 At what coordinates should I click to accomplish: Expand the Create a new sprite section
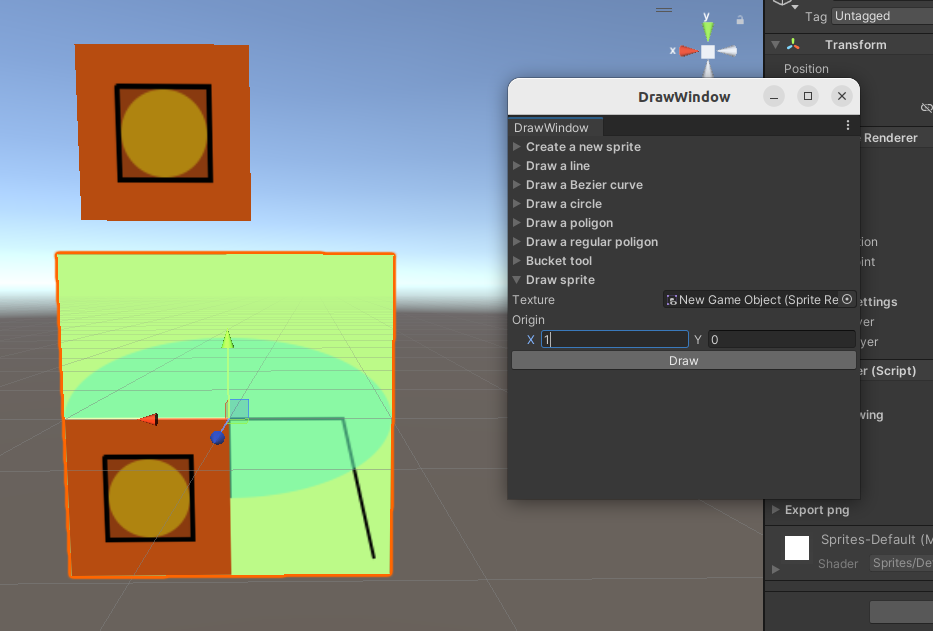(583, 147)
